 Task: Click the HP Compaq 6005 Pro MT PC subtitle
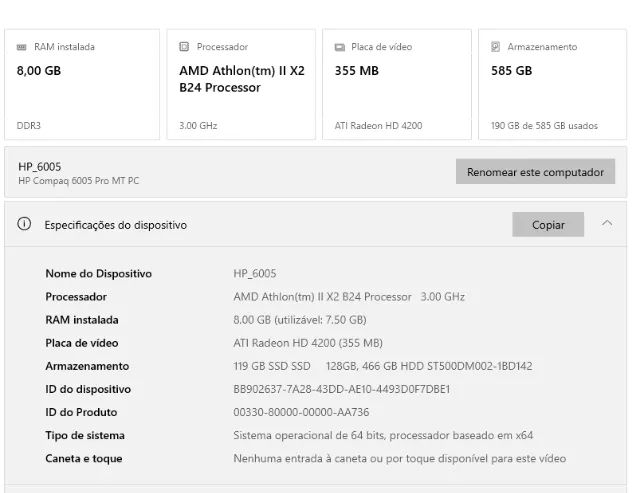pos(78,181)
